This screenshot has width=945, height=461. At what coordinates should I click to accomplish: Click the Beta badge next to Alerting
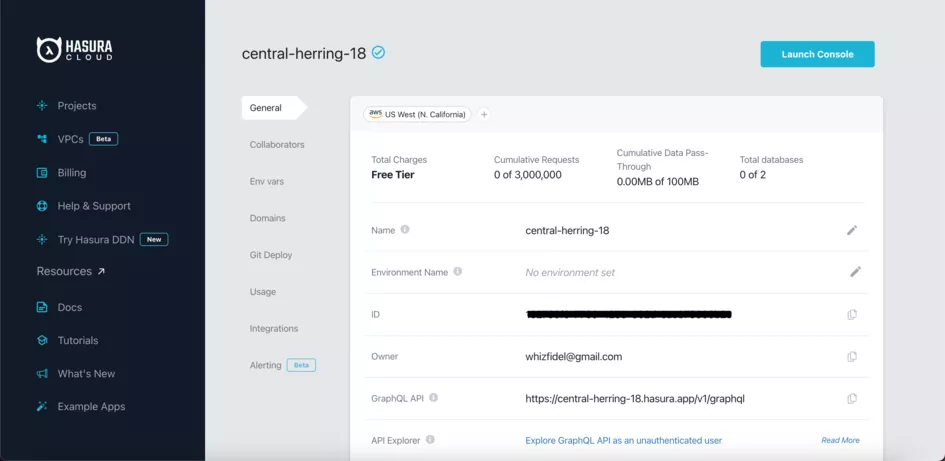(x=301, y=365)
